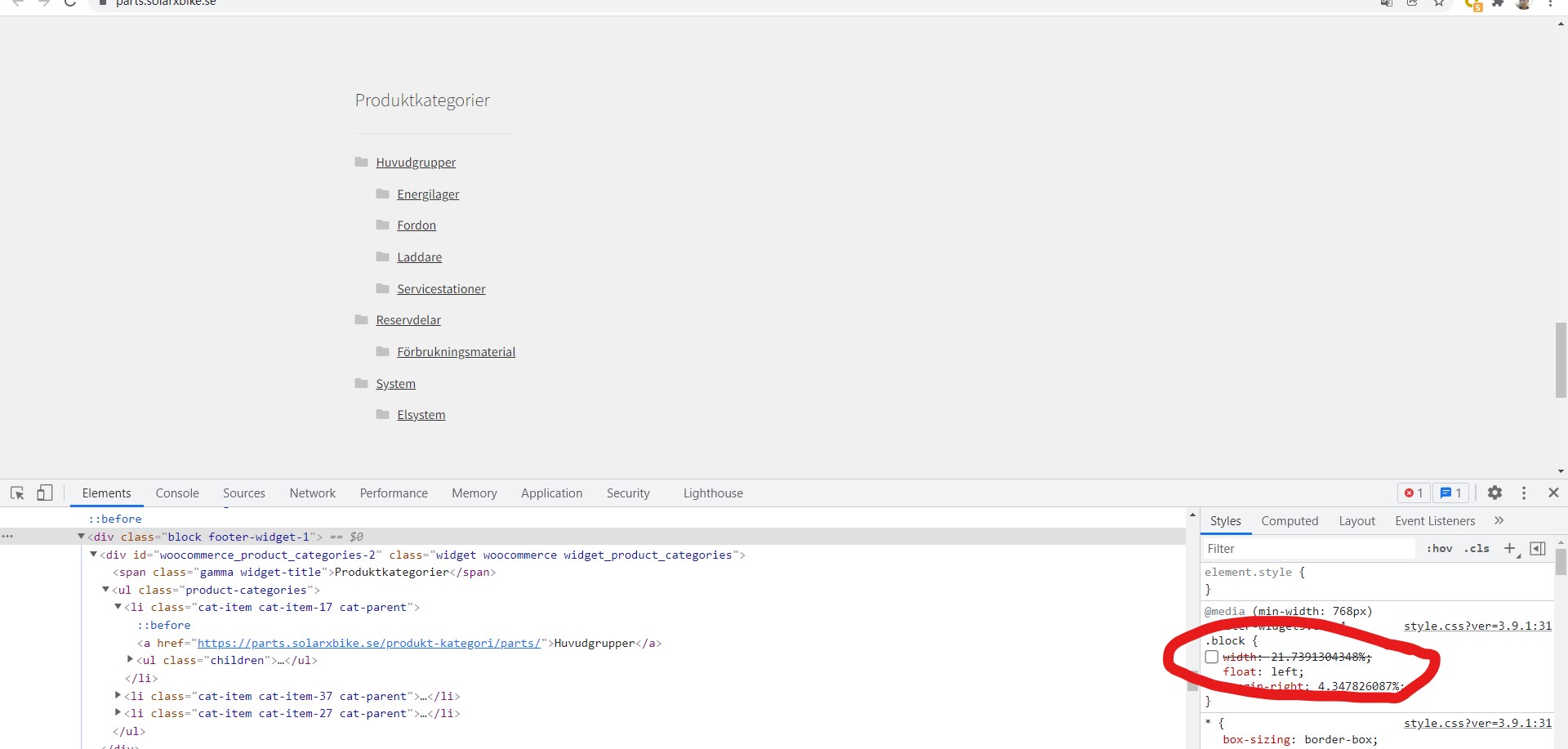Open the blue issues message badge
1568x749 pixels.
1450,493
